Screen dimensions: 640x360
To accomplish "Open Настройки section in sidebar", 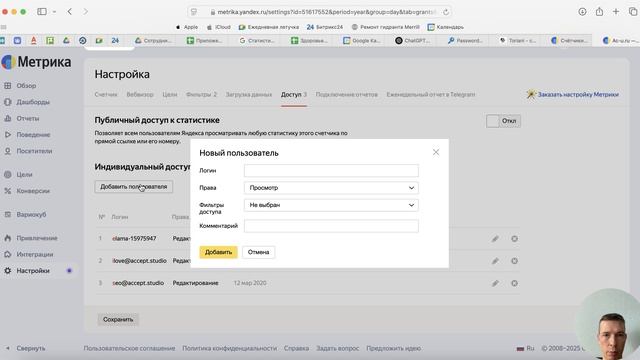I will [x=33, y=271].
